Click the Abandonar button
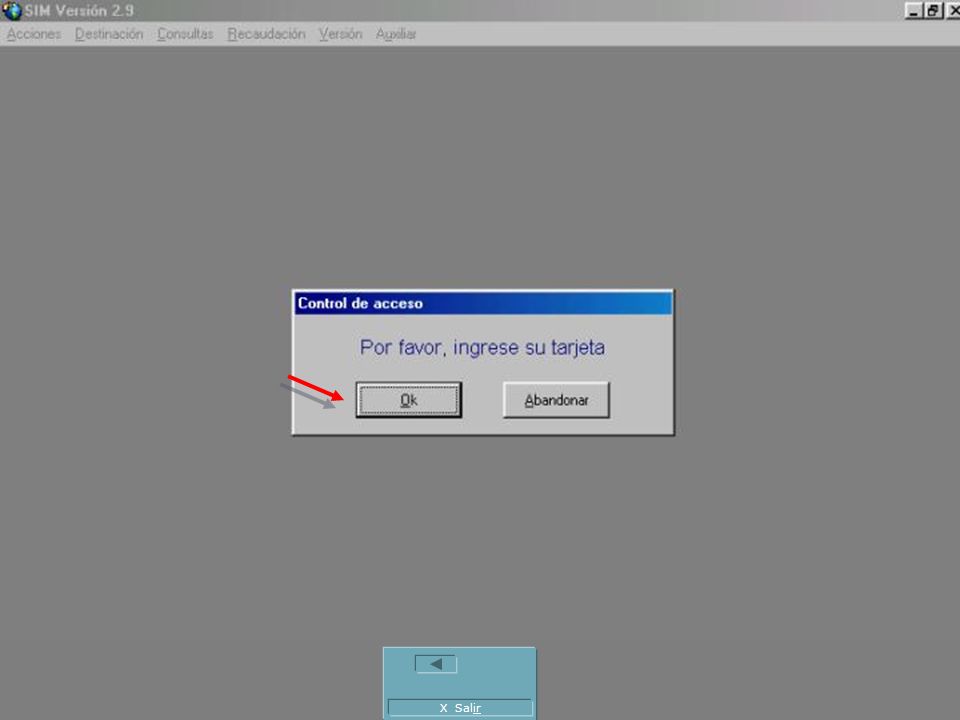960x720 pixels. pyautogui.click(x=556, y=400)
